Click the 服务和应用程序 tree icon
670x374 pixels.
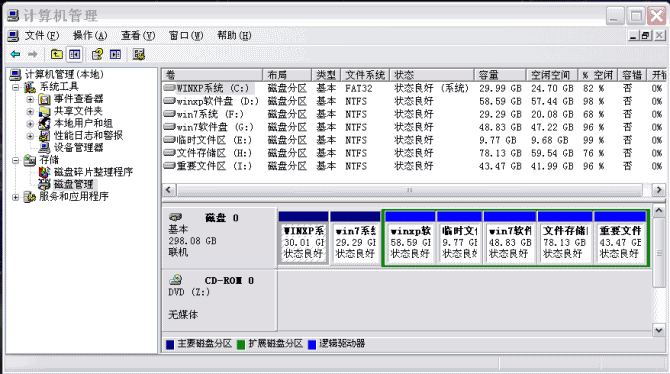click(x=30, y=197)
